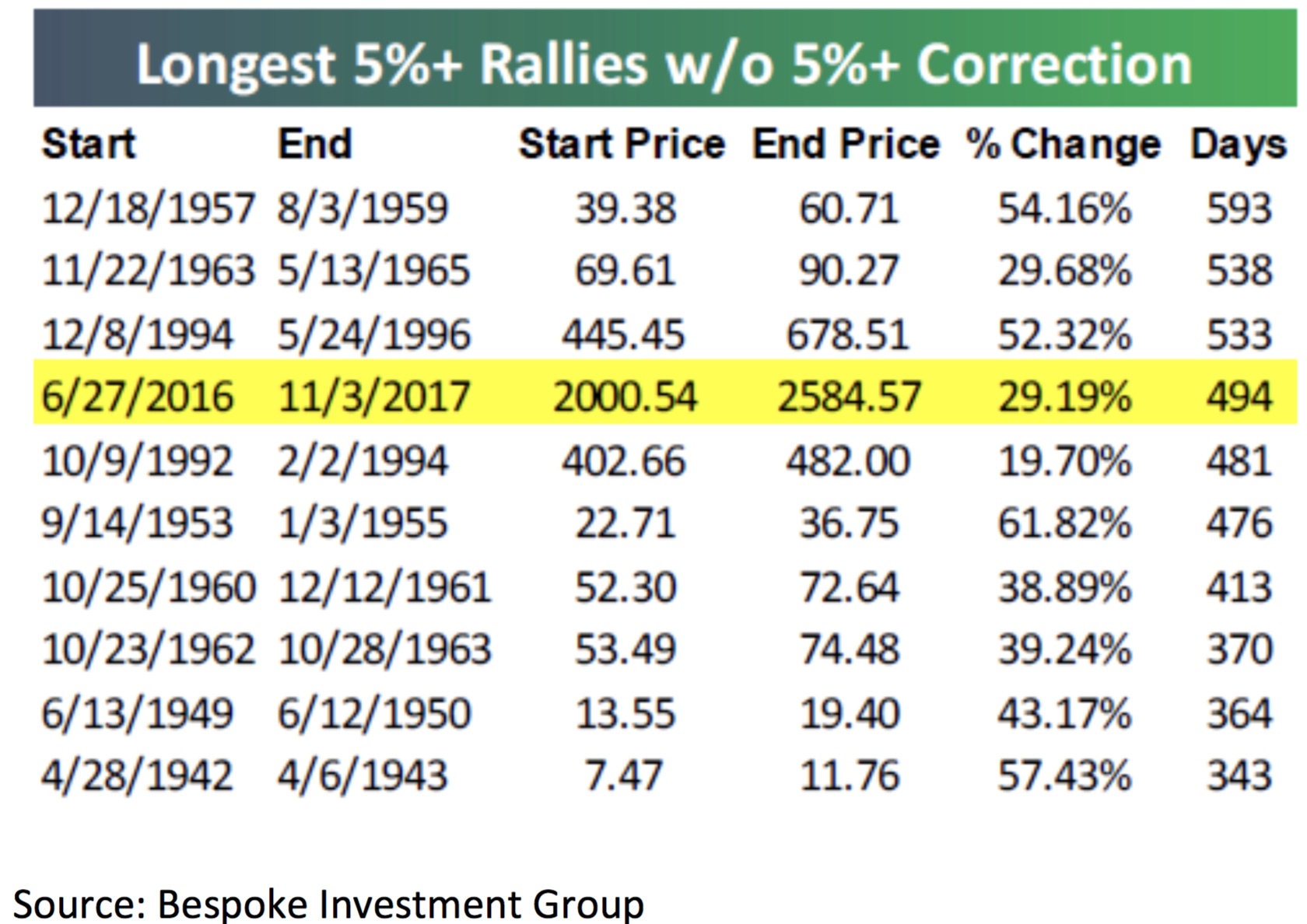Click the 445.45 start price cell
Screen dimensions: 1307x924
(x=623, y=335)
